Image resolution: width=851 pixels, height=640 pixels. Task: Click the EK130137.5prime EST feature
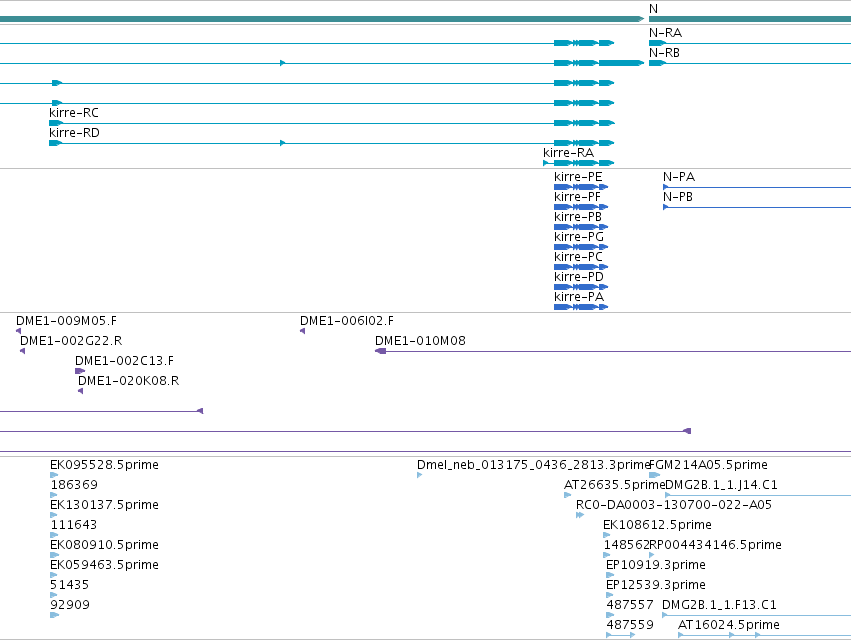104,505
